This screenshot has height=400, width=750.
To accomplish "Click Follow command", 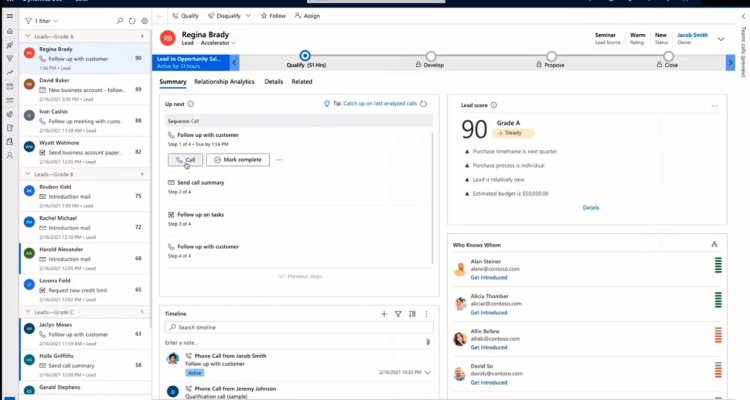I will click(x=273, y=16).
